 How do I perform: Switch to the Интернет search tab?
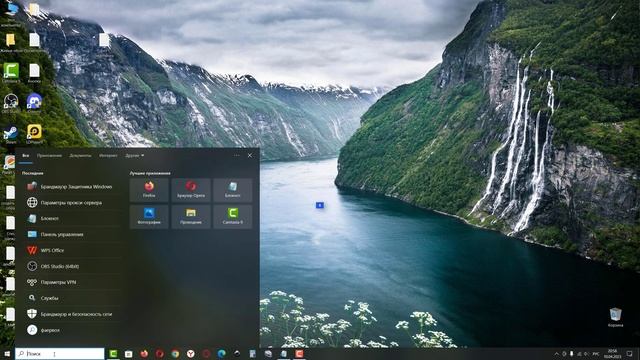108,156
